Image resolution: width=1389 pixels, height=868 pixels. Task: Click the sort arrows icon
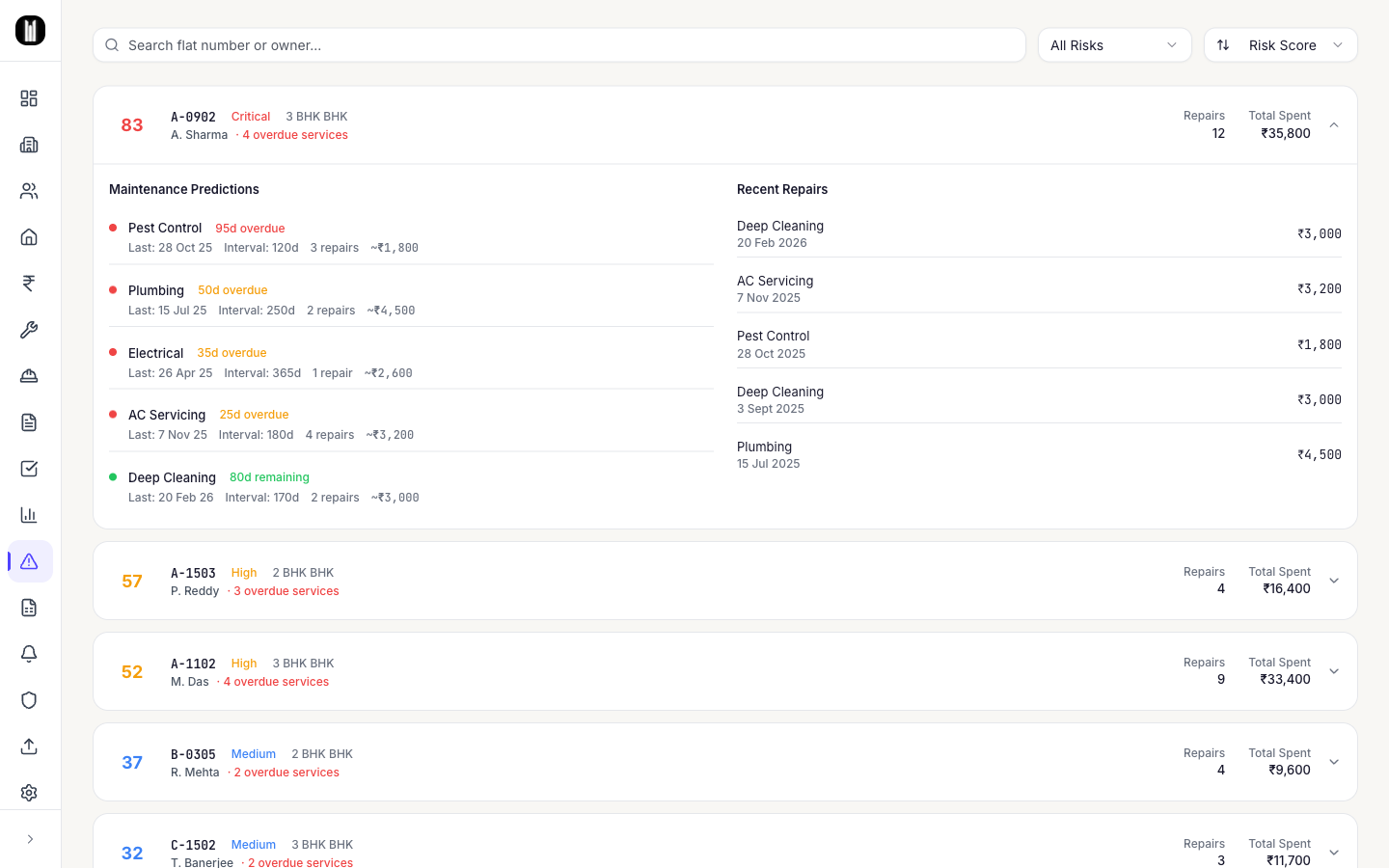1223,45
